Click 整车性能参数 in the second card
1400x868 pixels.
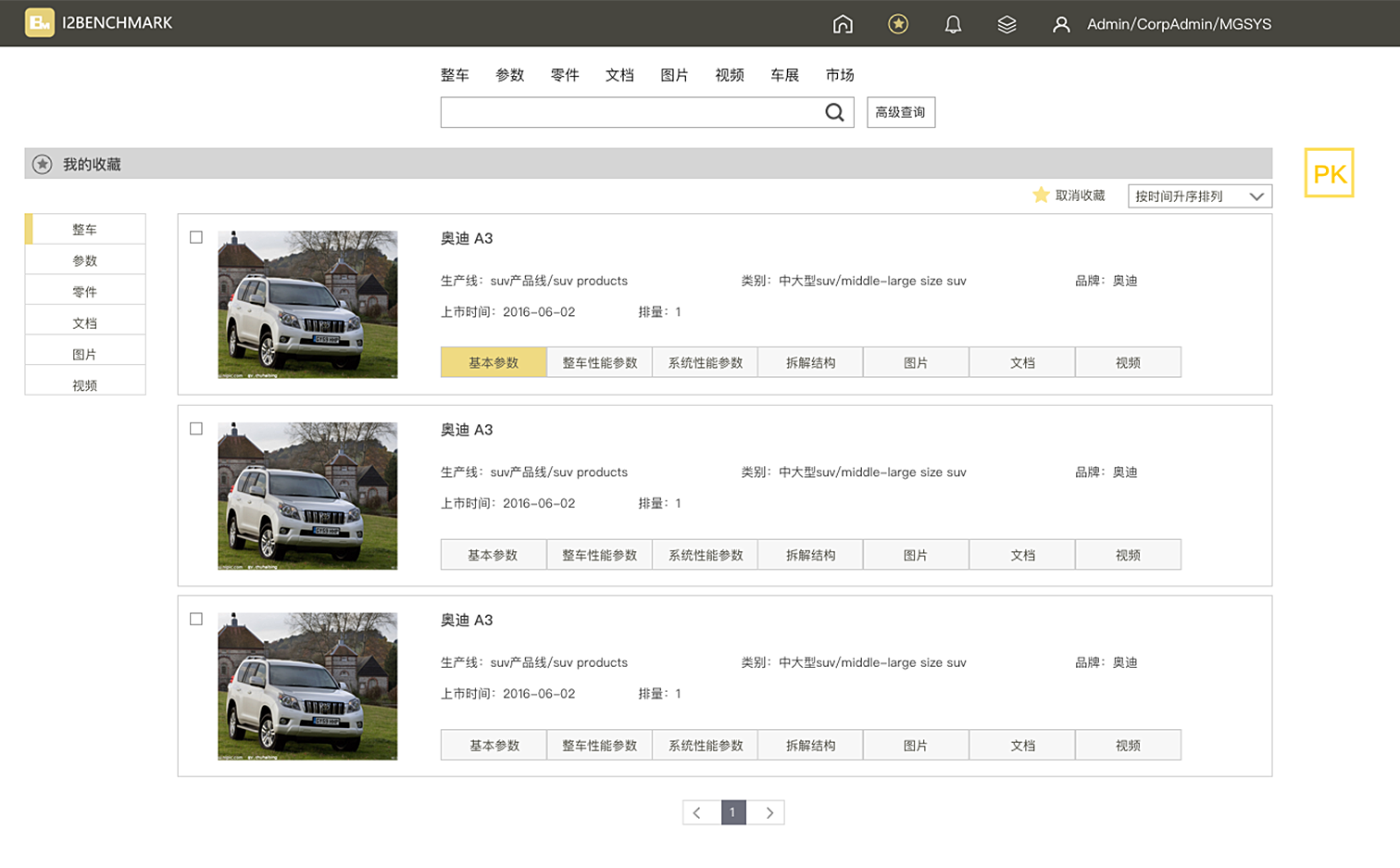[x=600, y=555]
